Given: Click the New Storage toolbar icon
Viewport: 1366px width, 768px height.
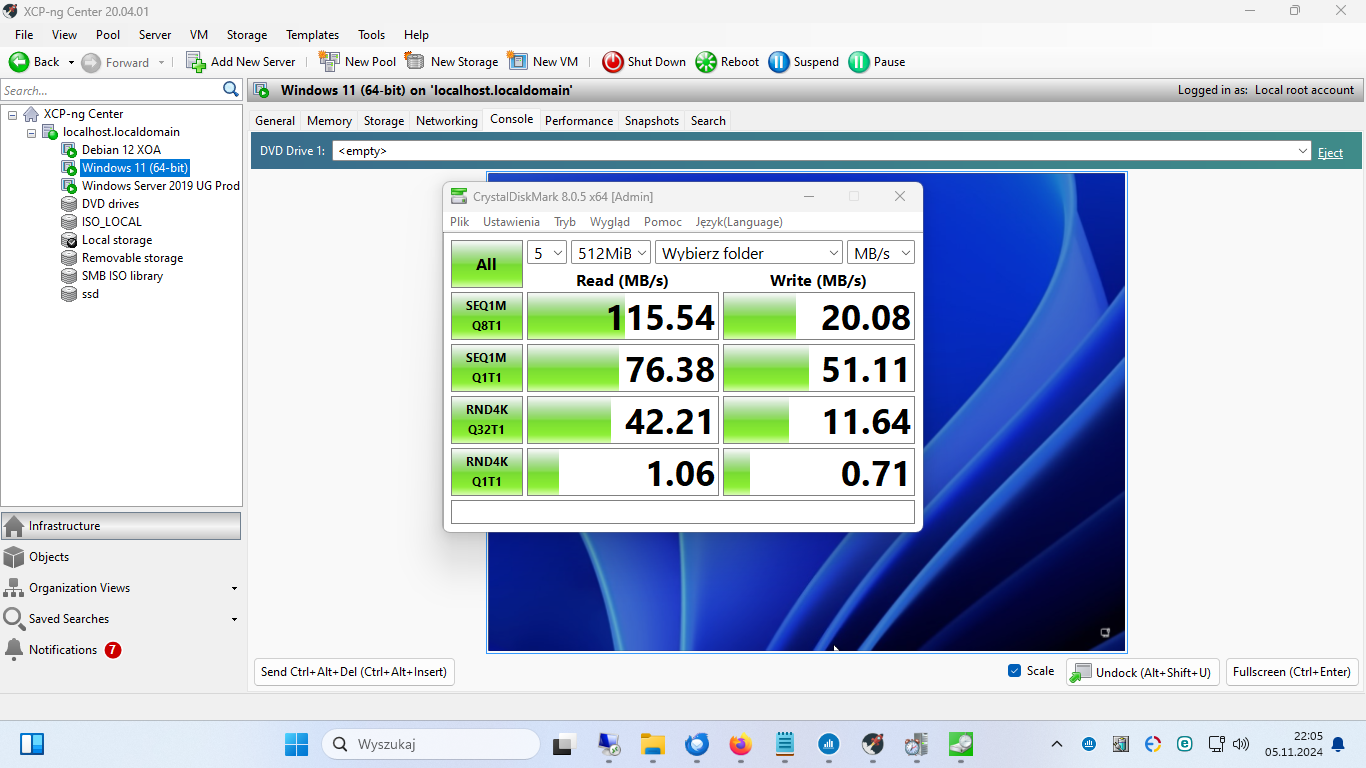Looking at the screenshot, I should coord(414,62).
